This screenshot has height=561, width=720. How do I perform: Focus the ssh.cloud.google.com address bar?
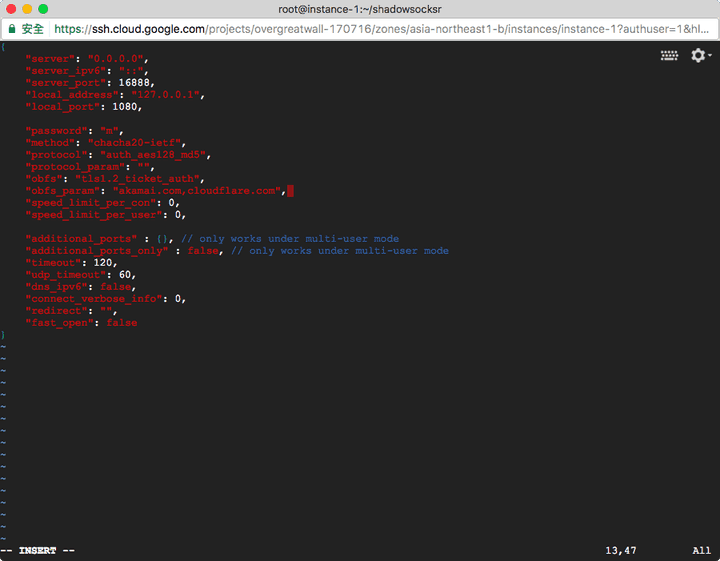pyautogui.click(x=380, y=29)
